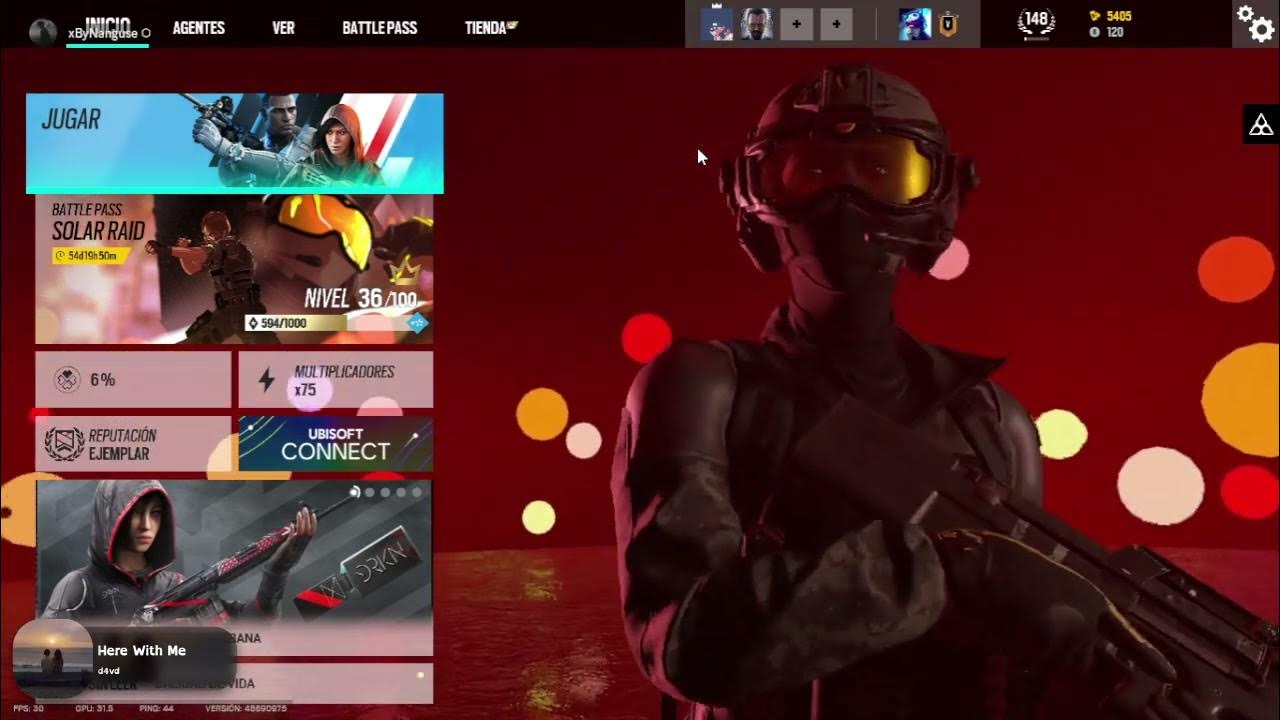Click the reputation laurel emblem icon

coord(64,444)
